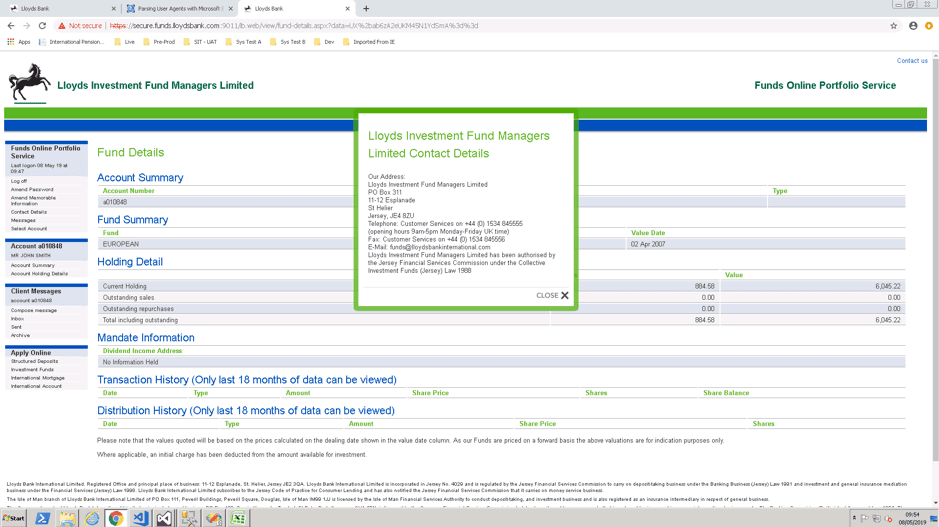Click the Contact us link

tap(911, 60)
